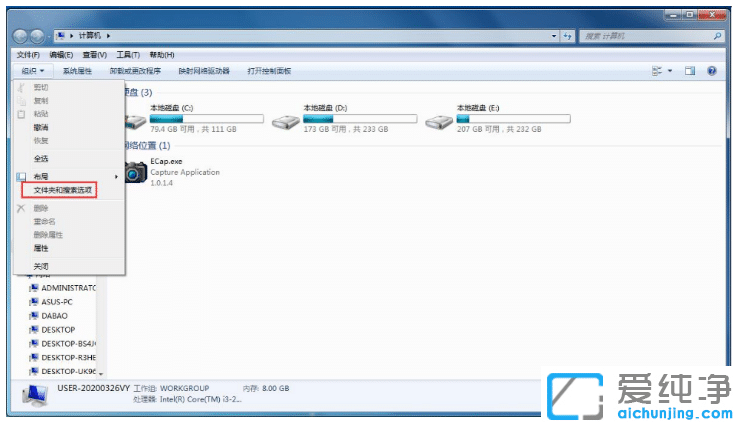The width and height of the screenshot is (741, 426).
Task: Select the Local Disk (D:) drive icon
Action: click(x=288, y=122)
